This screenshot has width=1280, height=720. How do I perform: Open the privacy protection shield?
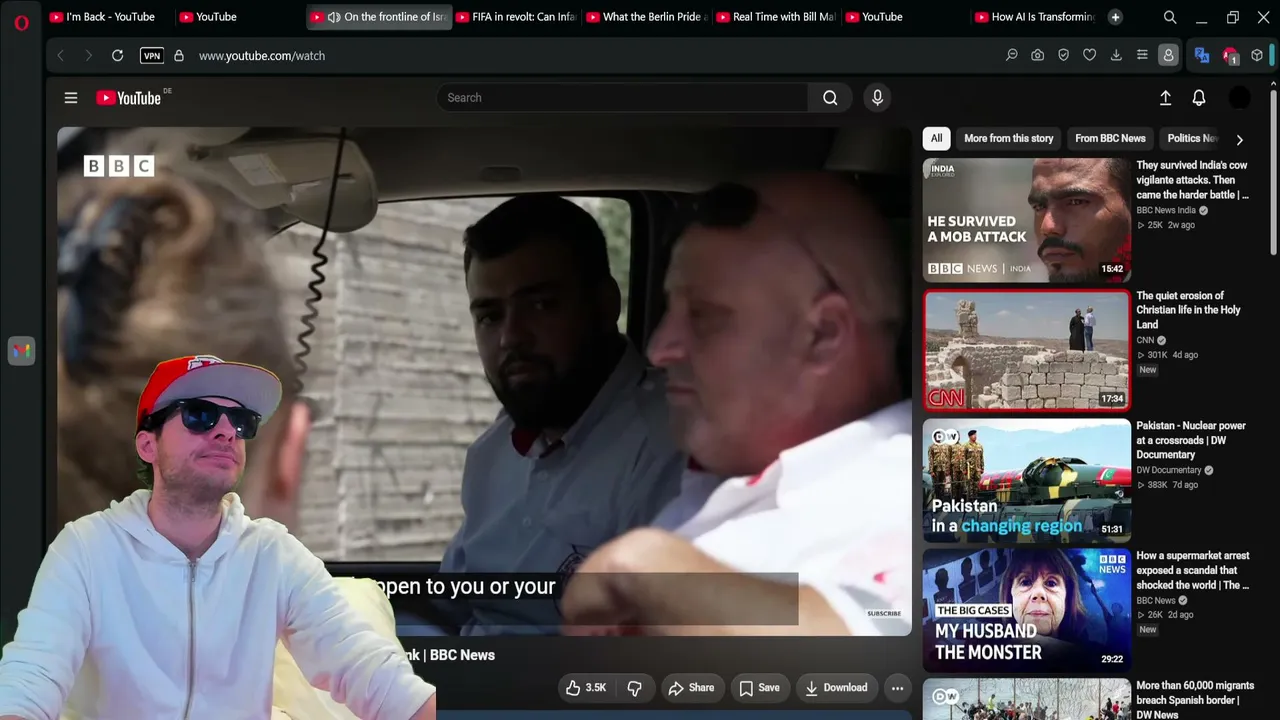click(1064, 56)
